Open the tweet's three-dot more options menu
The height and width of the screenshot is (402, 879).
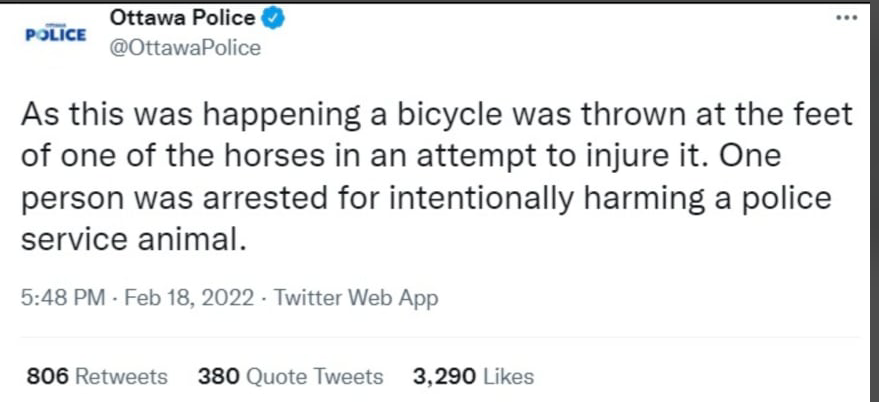(846, 18)
